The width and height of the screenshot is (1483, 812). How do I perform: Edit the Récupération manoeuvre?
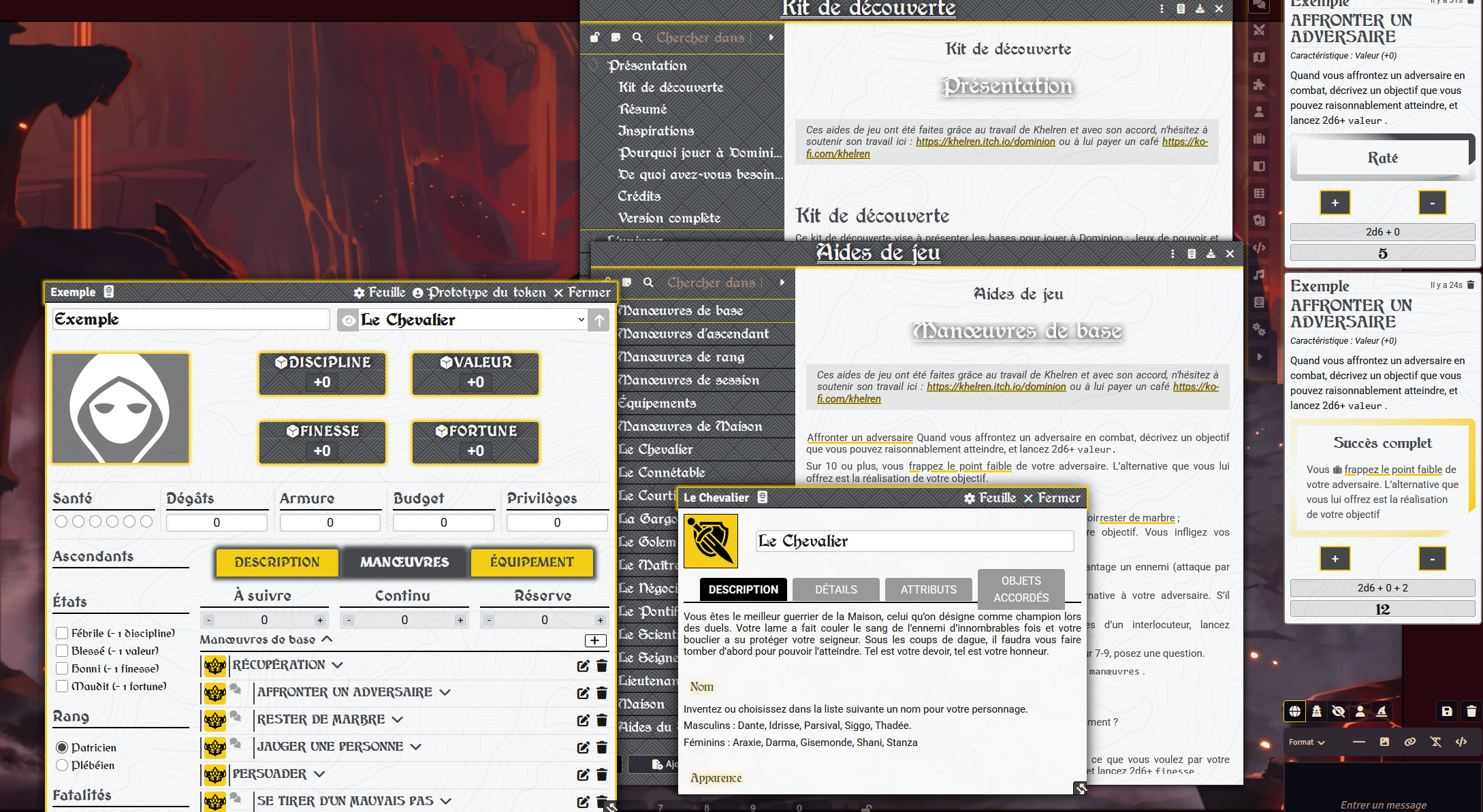click(x=583, y=666)
